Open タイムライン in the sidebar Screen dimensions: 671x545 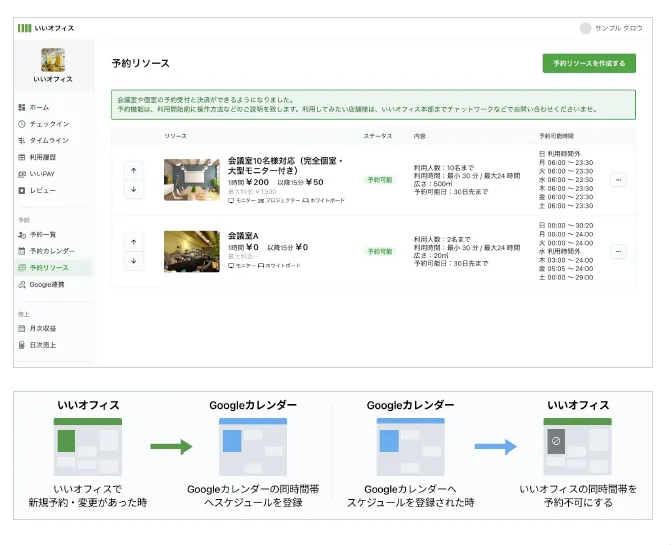point(43,140)
